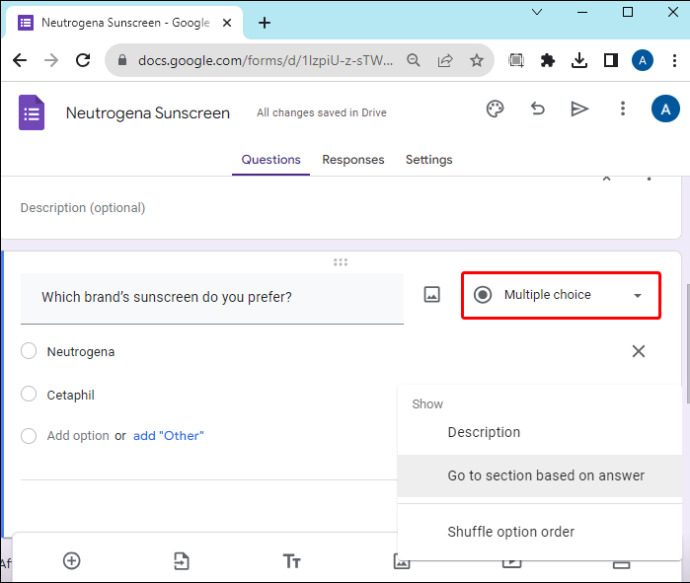Select Go to section based on answer
690x583 pixels.
click(x=540, y=476)
